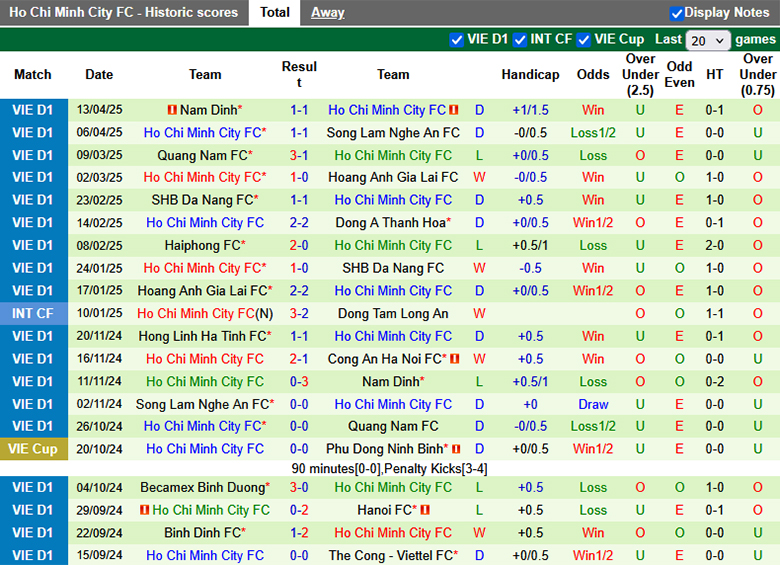Click red card icon beside Nam Dinh on 13/04/25

point(172,109)
